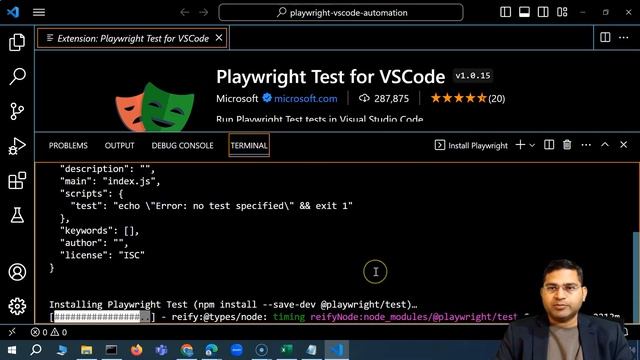Open editor More Actions ellipsis

click(624, 38)
